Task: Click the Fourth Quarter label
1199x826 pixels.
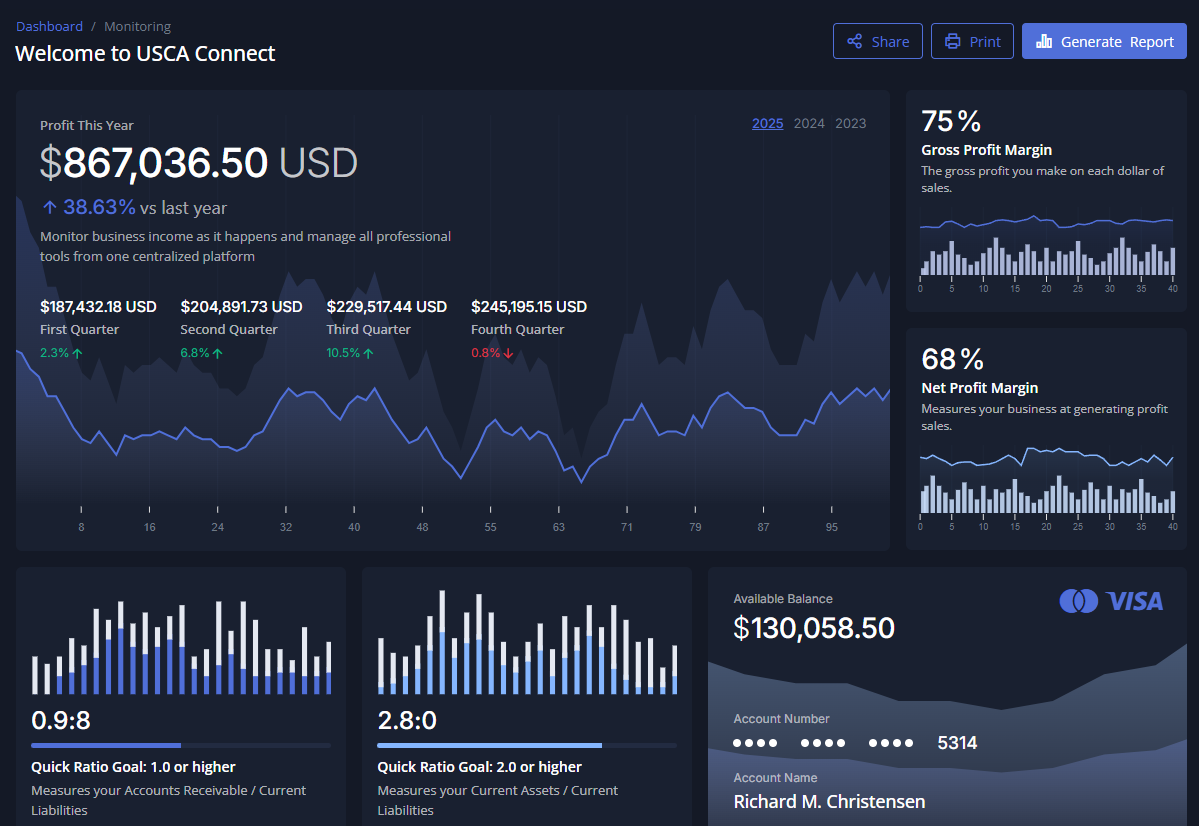Action: click(x=518, y=330)
